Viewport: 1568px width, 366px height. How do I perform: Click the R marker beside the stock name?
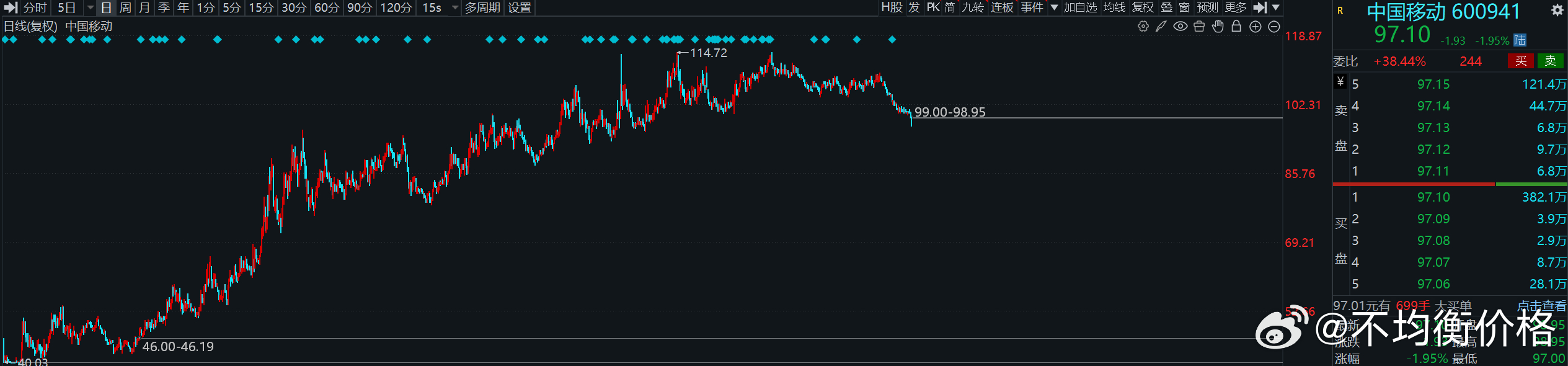click(1340, 11)
